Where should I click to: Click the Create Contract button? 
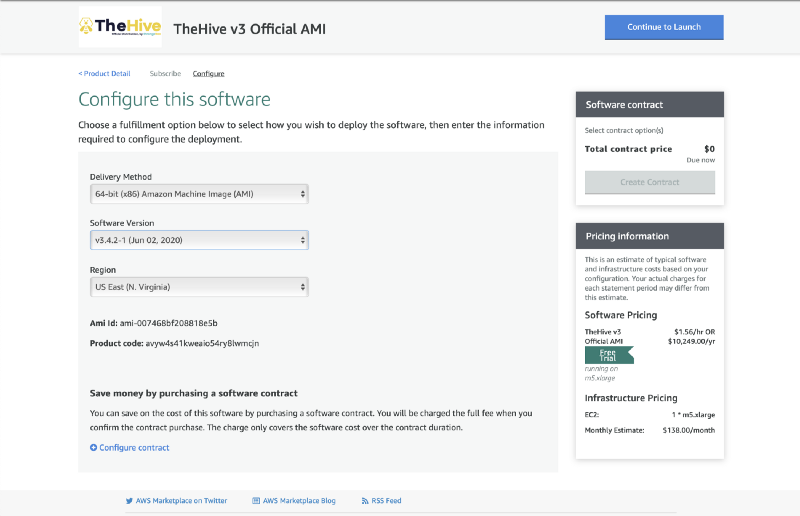tap(649, 182)
